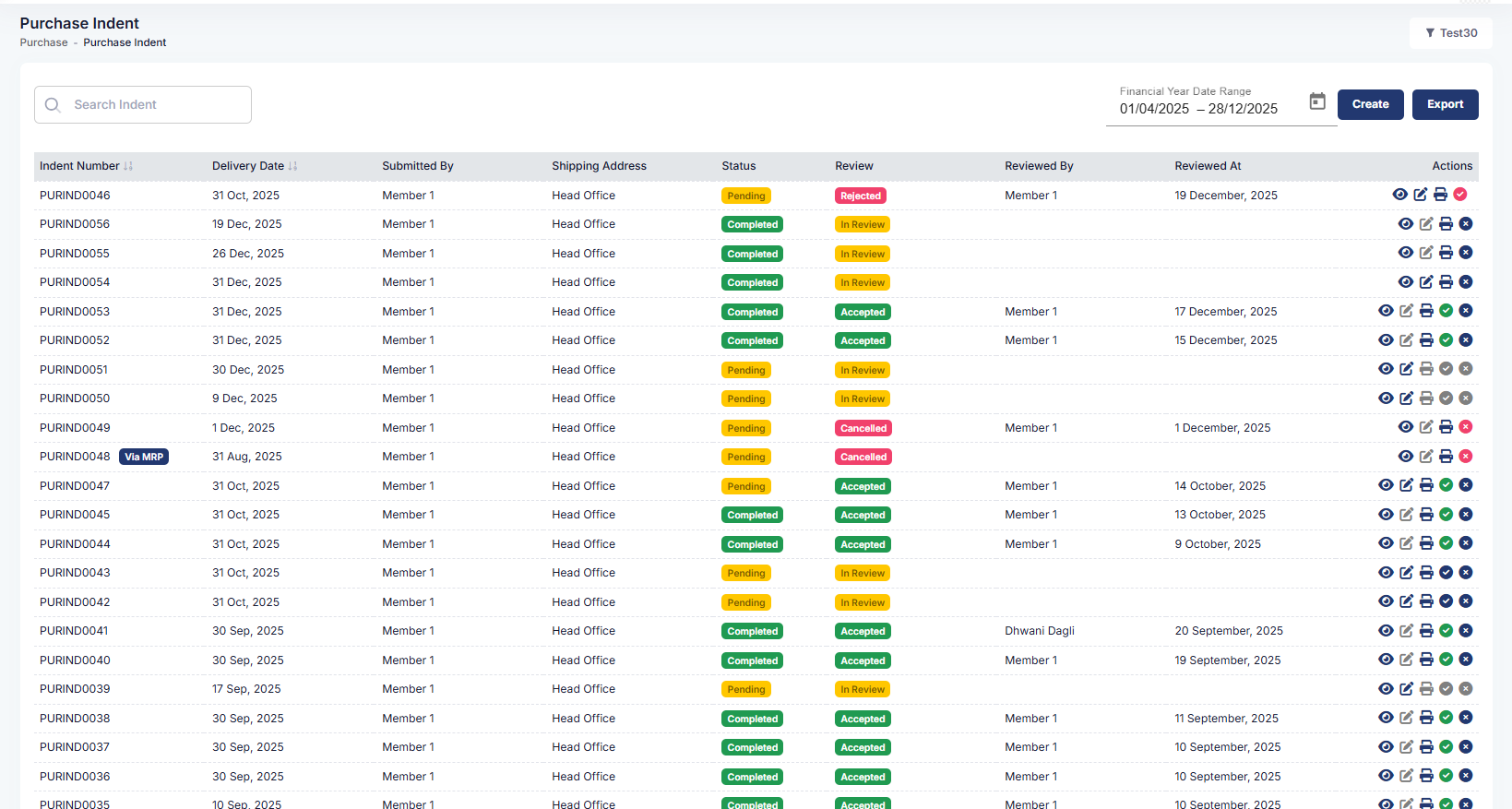1512x809 pixels.
Task: Edit indent PURIND0051 using pencil icon
Action: [1406, 369]
